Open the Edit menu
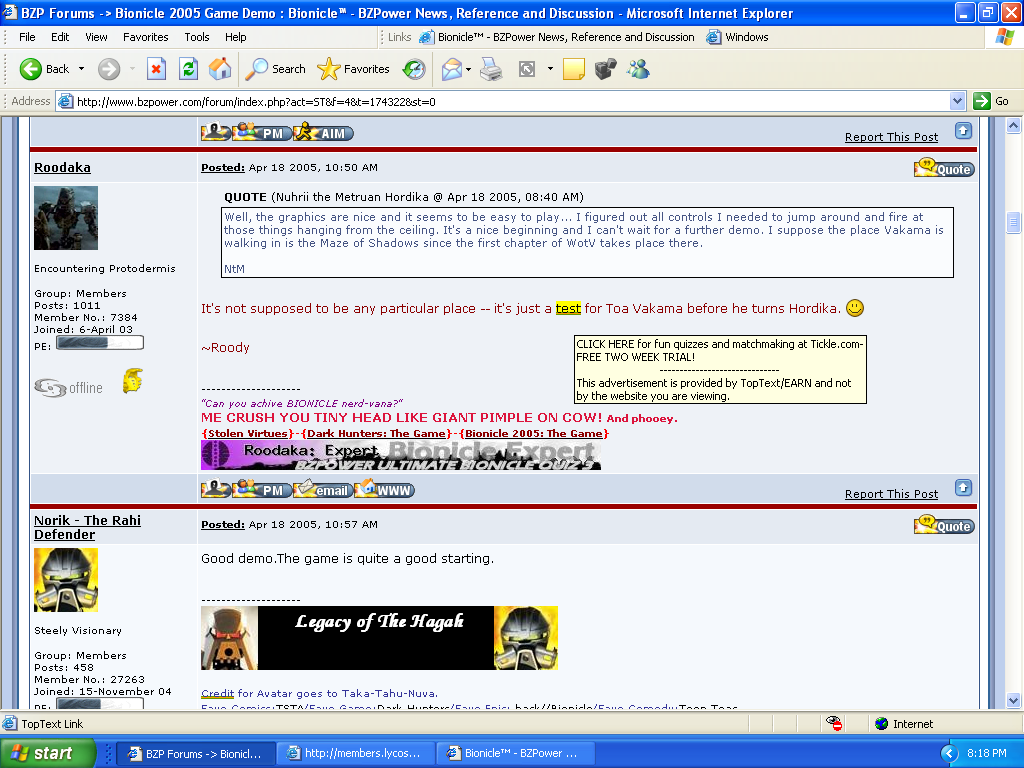The image size is (1024, 768). [x=60, y=37]
